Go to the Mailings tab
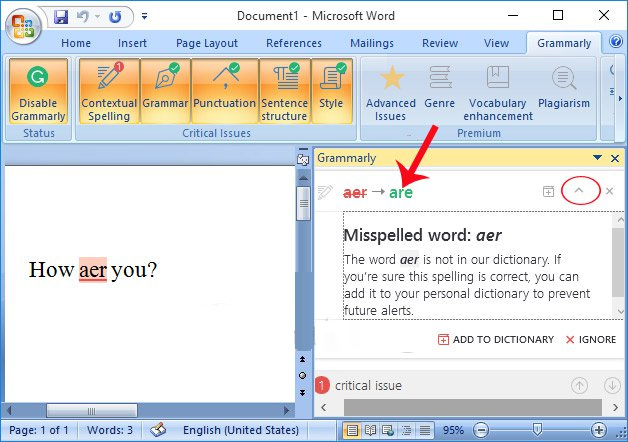The height and width of the screenshot is (442, 628). point(372,43)
